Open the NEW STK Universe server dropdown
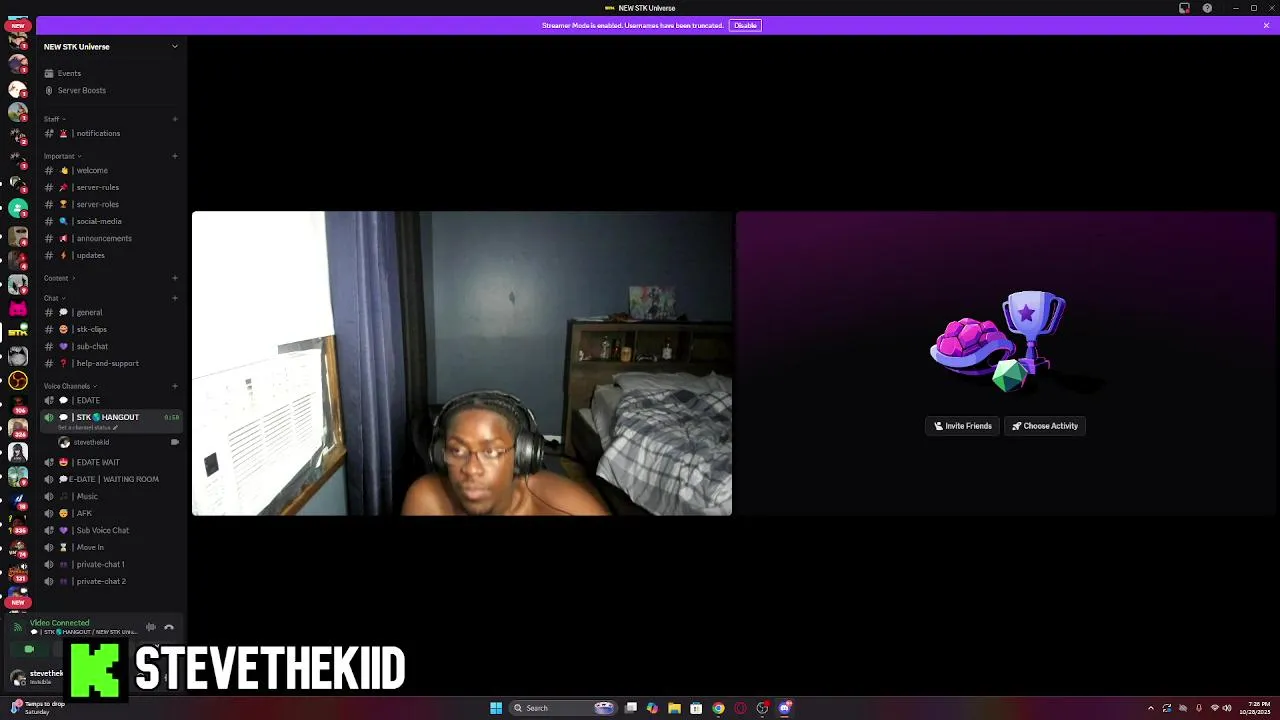 click(110, 46)
